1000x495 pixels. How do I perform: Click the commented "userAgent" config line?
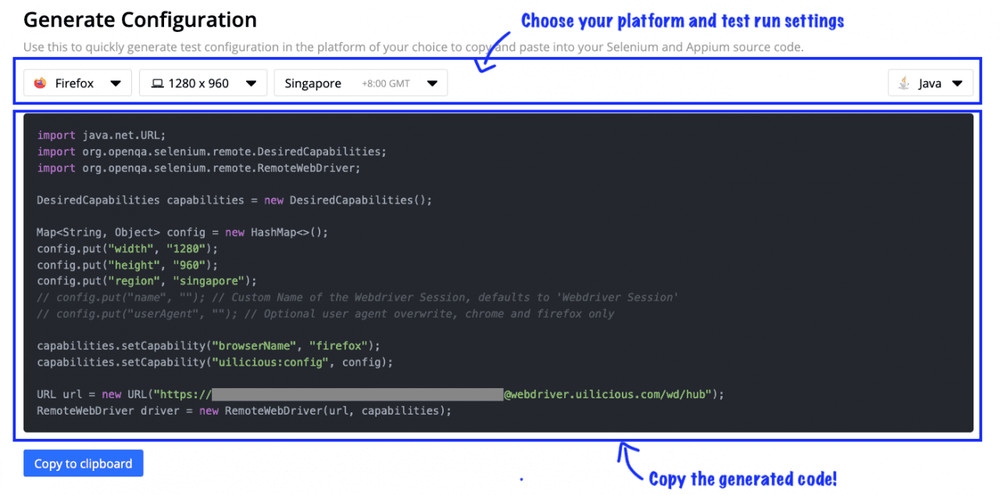coord(325,314)
